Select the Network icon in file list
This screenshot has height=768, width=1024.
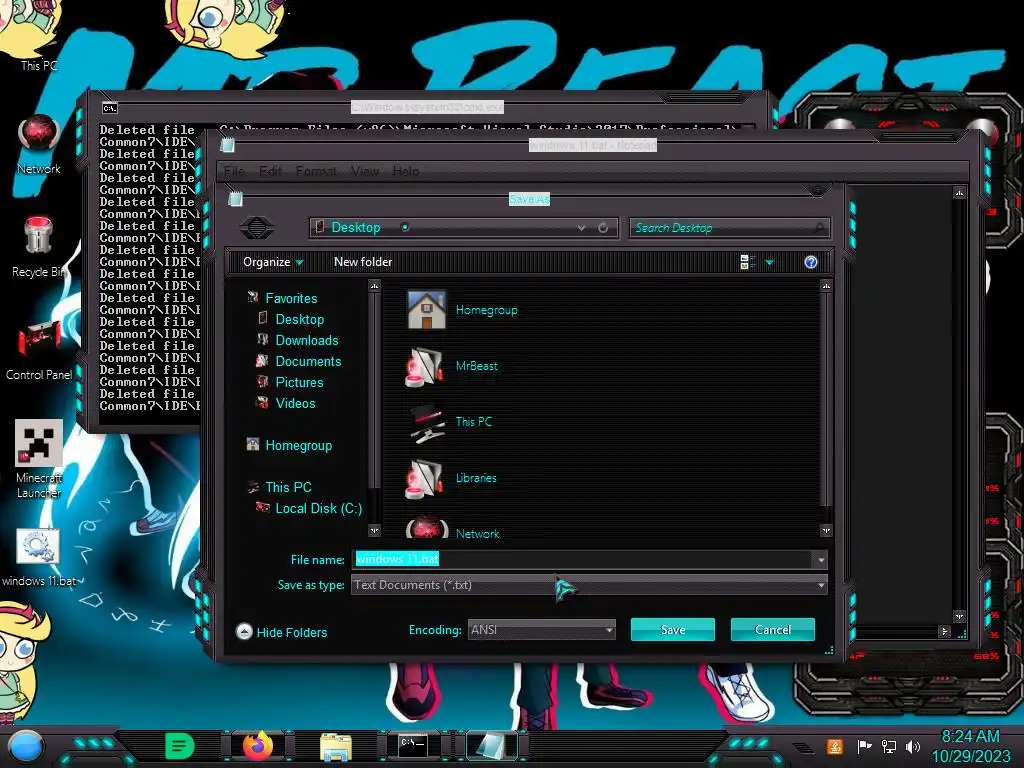[426, 528]
